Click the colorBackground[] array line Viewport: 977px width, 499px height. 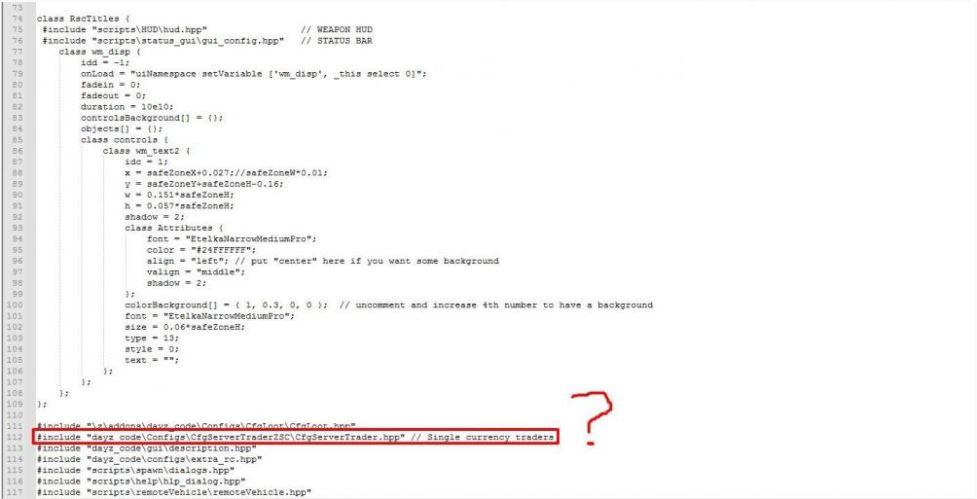[226, 305]
